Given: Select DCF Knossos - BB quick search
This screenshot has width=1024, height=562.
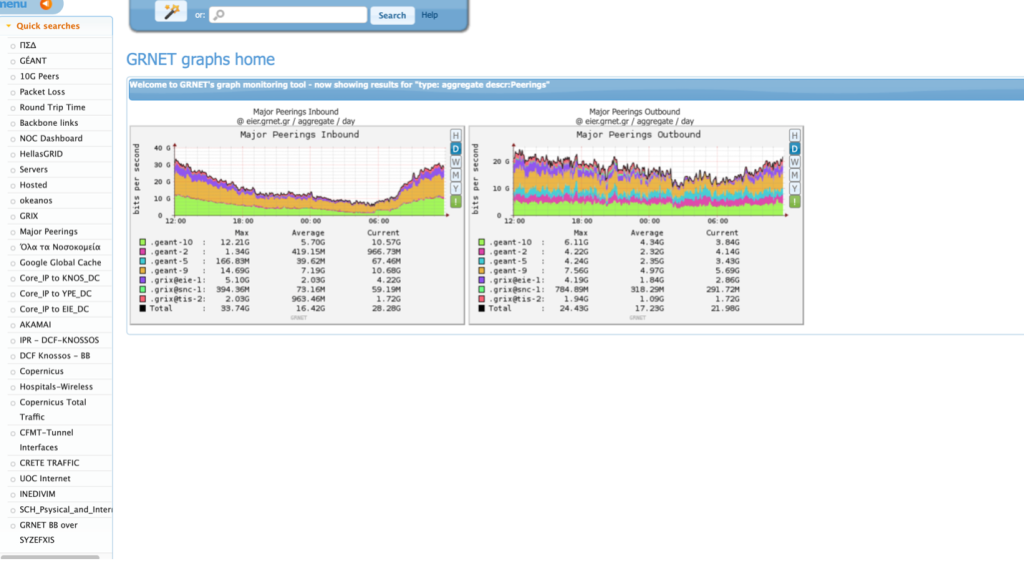Looking at the screenshot, I should point(55,356).
